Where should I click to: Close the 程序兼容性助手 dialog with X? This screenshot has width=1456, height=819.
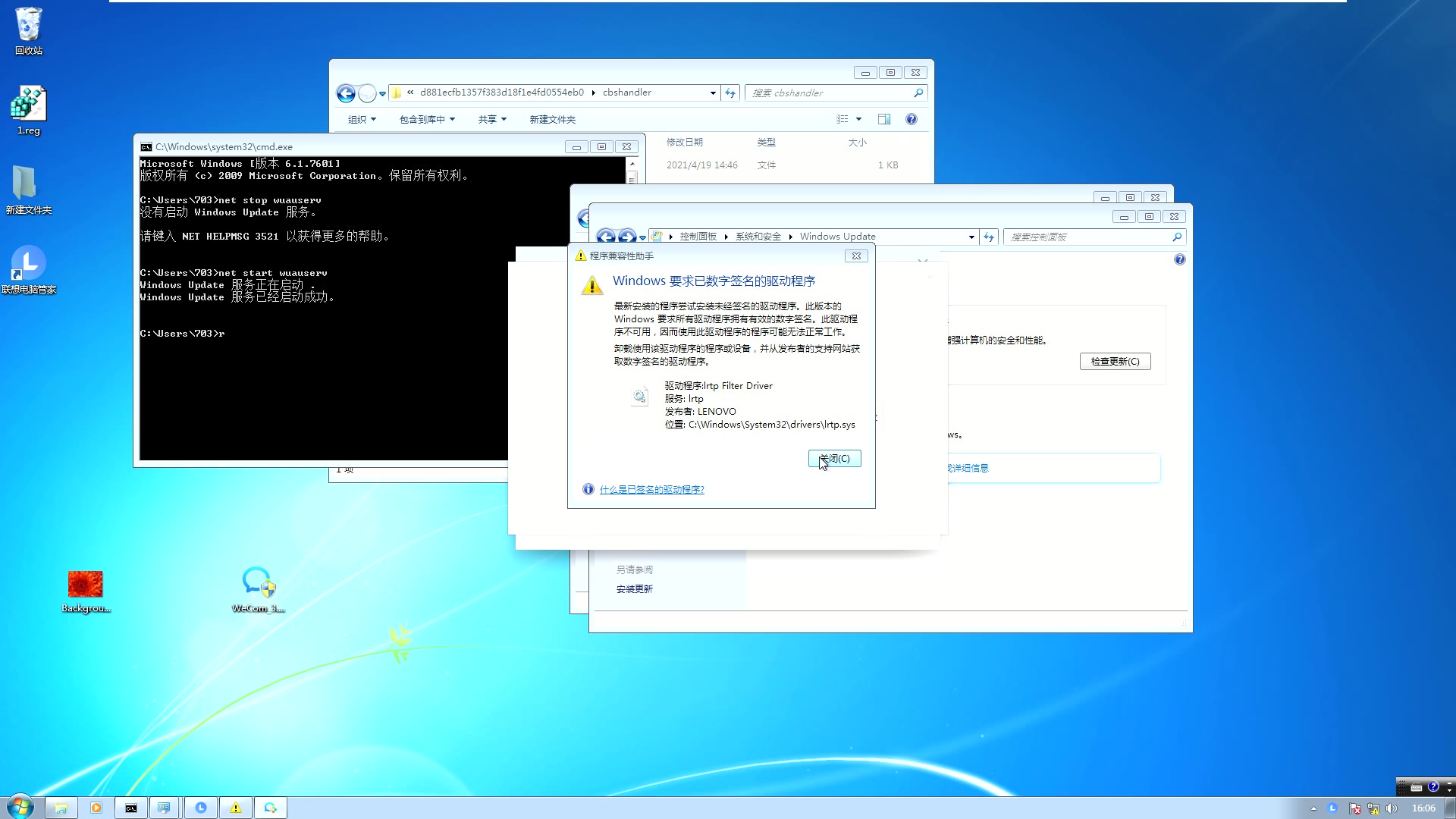(856, 256)
